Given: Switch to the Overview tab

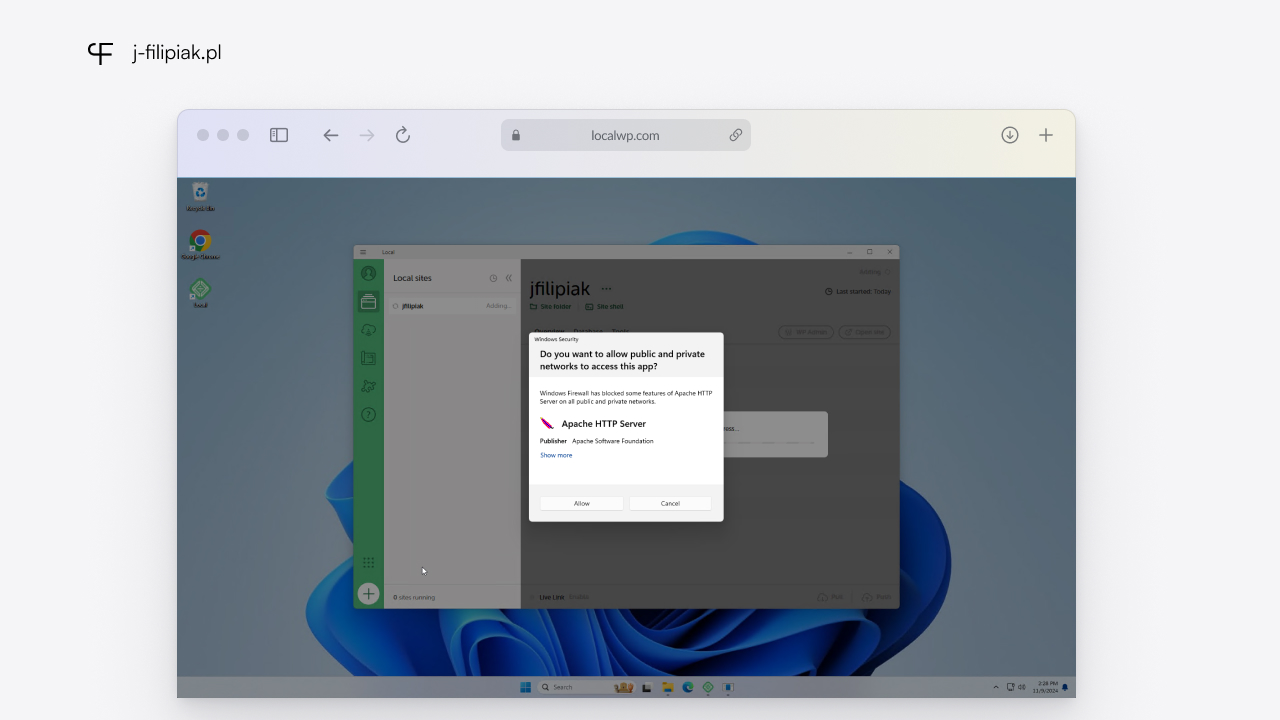Looking at the screenshot, I should (x=549, y=330).
